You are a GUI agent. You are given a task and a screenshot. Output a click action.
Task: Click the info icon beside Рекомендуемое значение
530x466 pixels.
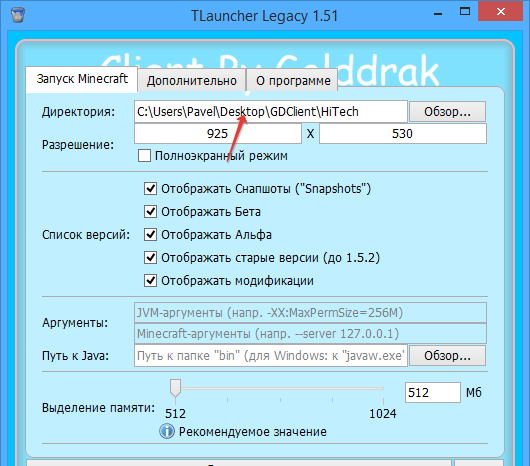click(167, 432)
